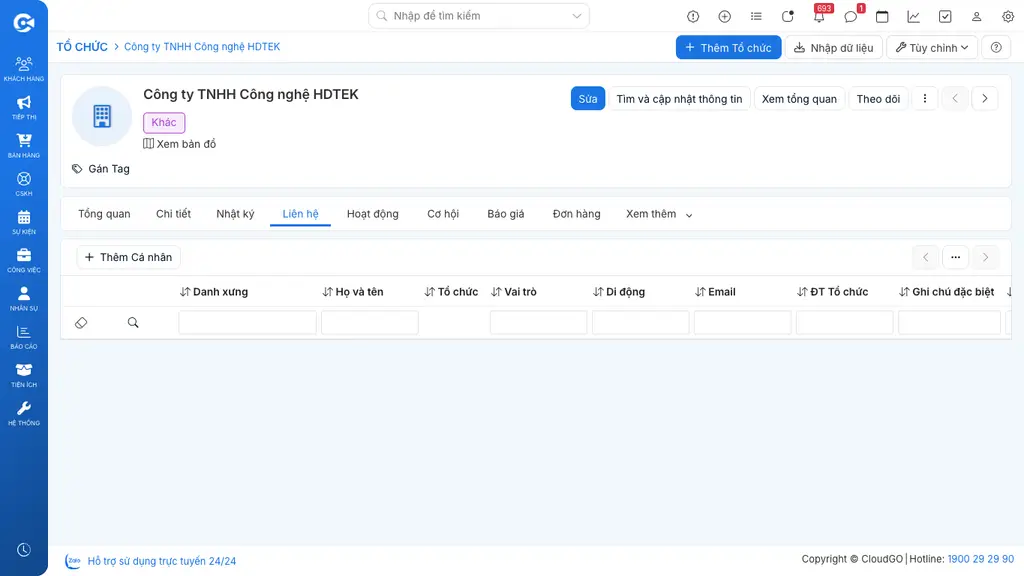The width and height of the screenshot is (1024, 576).
Task: Switch to the Đơn hàng tab
Action: 576,214
